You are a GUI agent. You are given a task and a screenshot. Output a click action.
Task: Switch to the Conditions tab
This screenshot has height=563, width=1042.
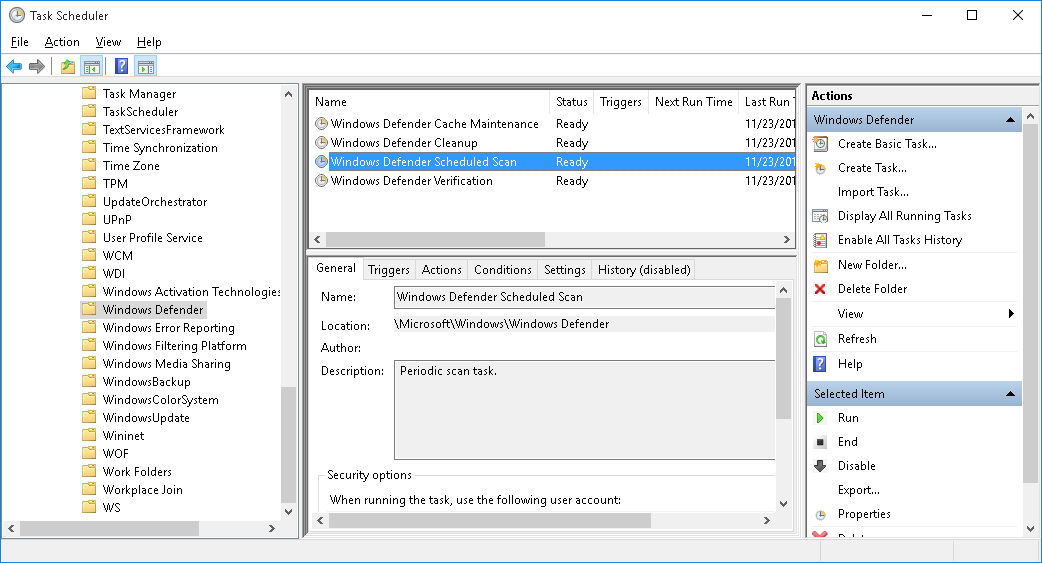(502, 270)
